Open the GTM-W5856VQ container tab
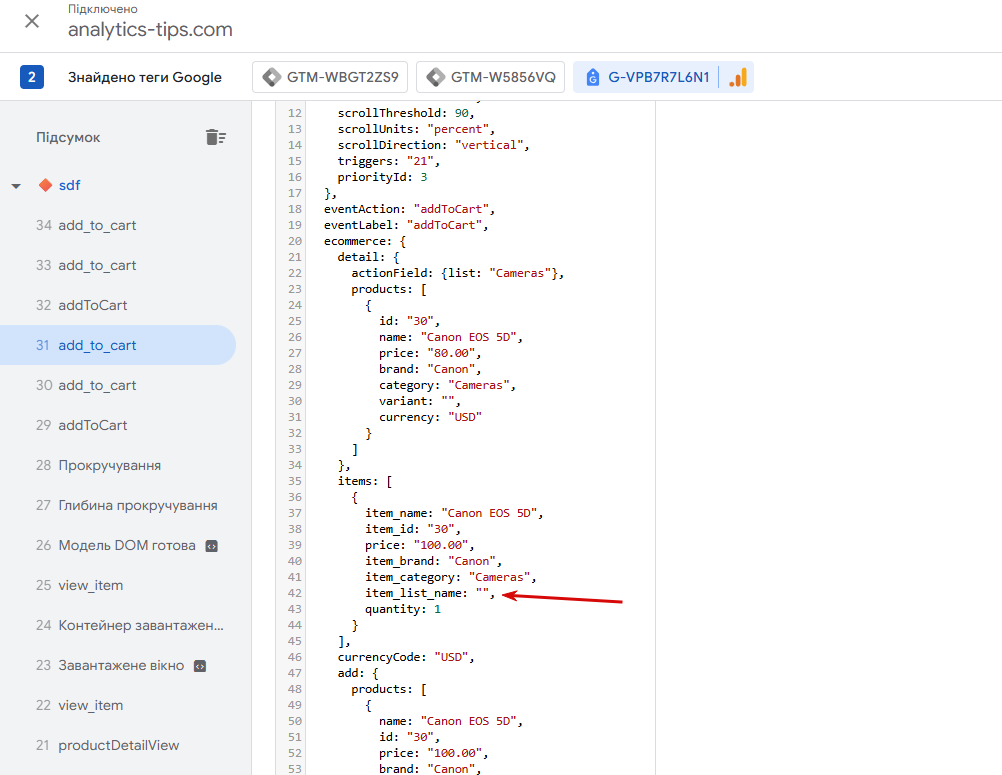Viewport: 1002px width, 775px height. pos(490,77)
